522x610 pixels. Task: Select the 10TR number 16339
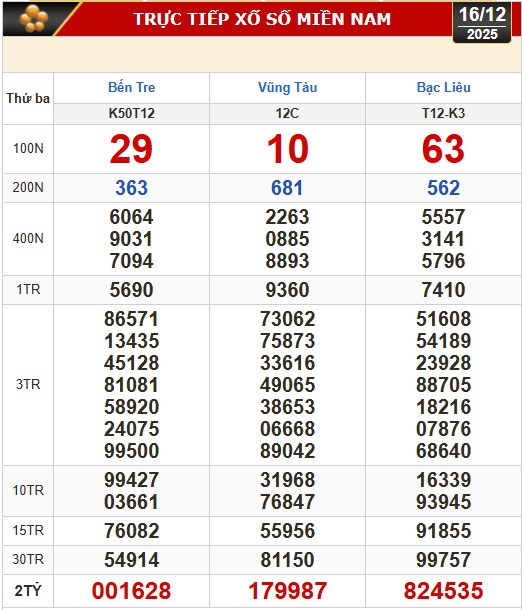coord(443,480)
